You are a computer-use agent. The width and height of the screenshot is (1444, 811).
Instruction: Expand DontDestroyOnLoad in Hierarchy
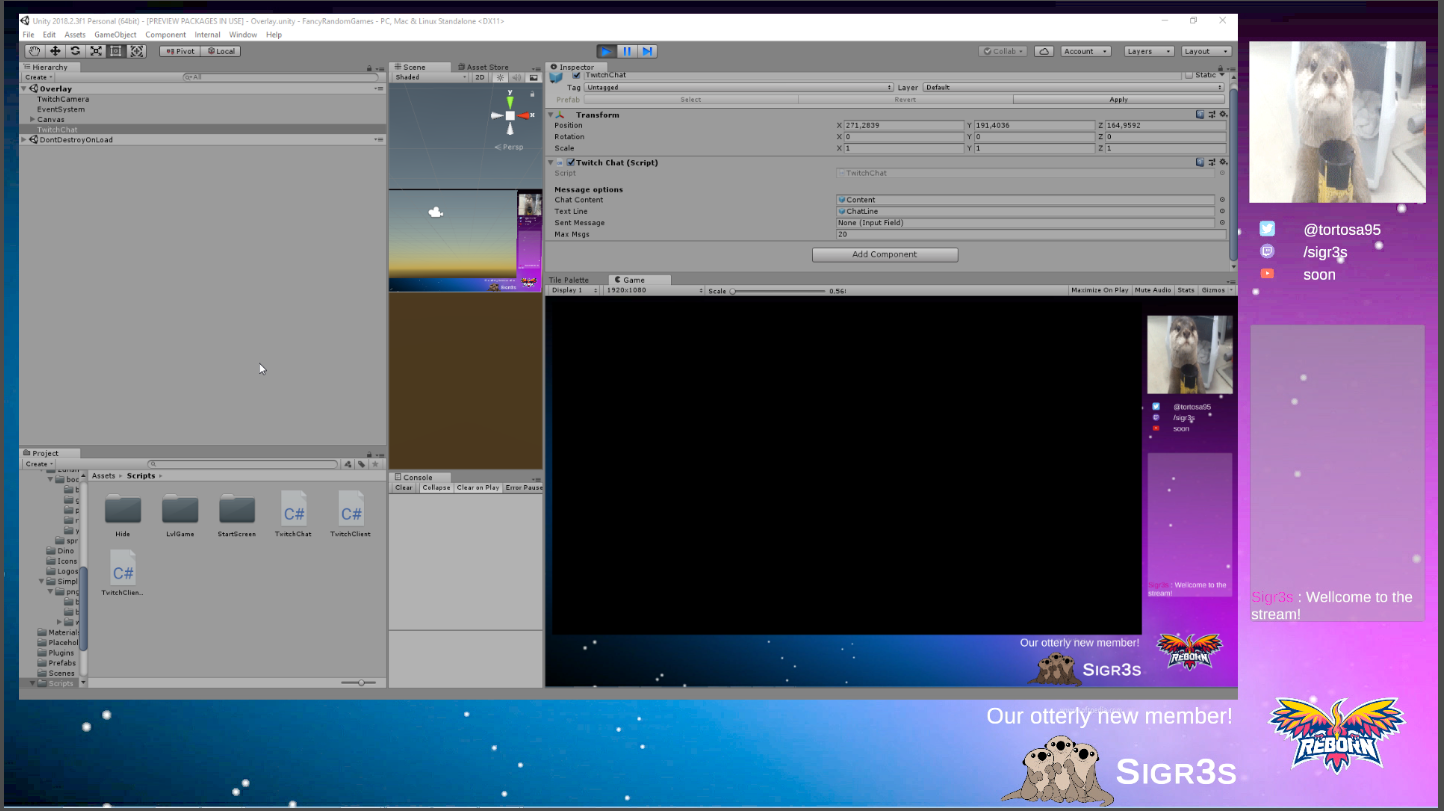tap(24, 140)
